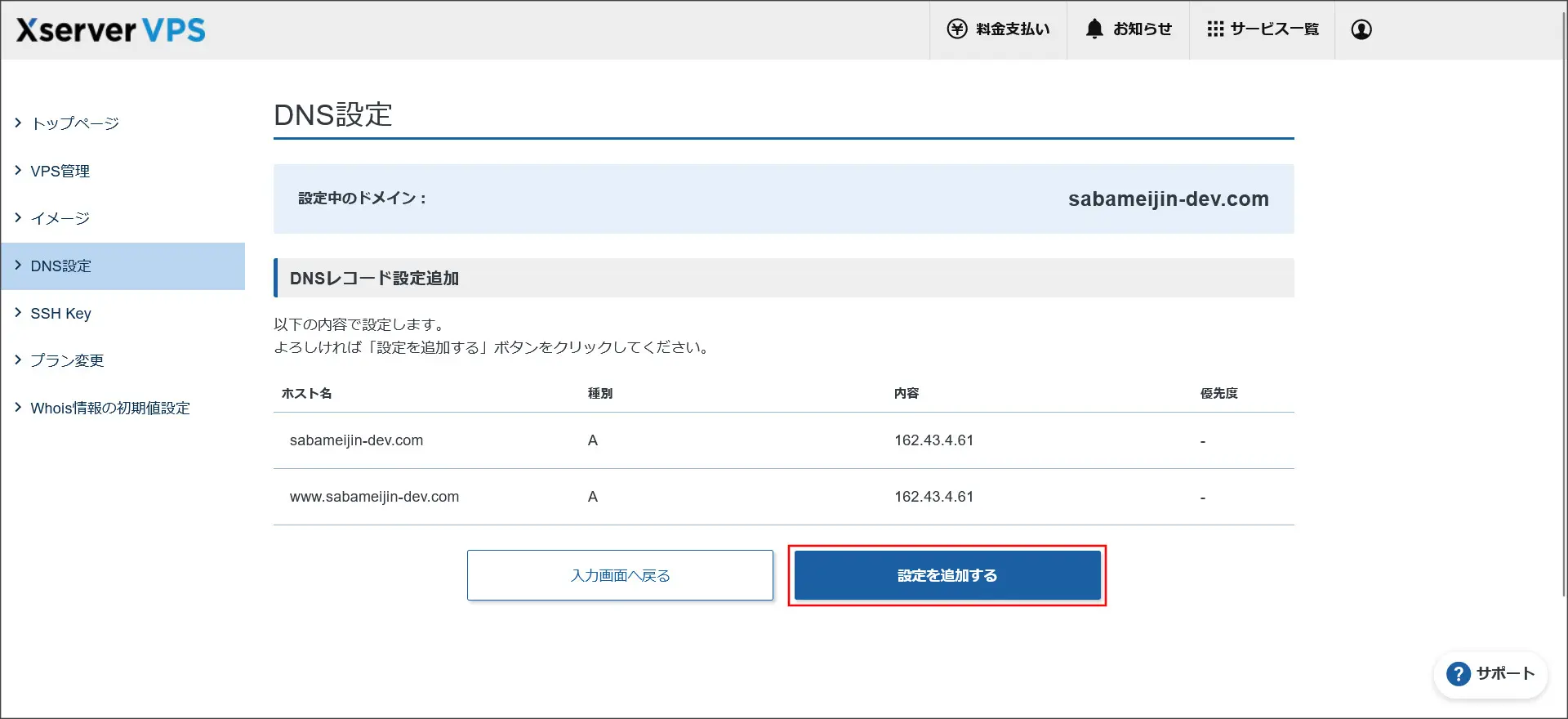Click the chevron beside VPS管理
Image resolution: width=1568 pixels, height=719 pixels.
pyautogui.click(x=18, y=170)
